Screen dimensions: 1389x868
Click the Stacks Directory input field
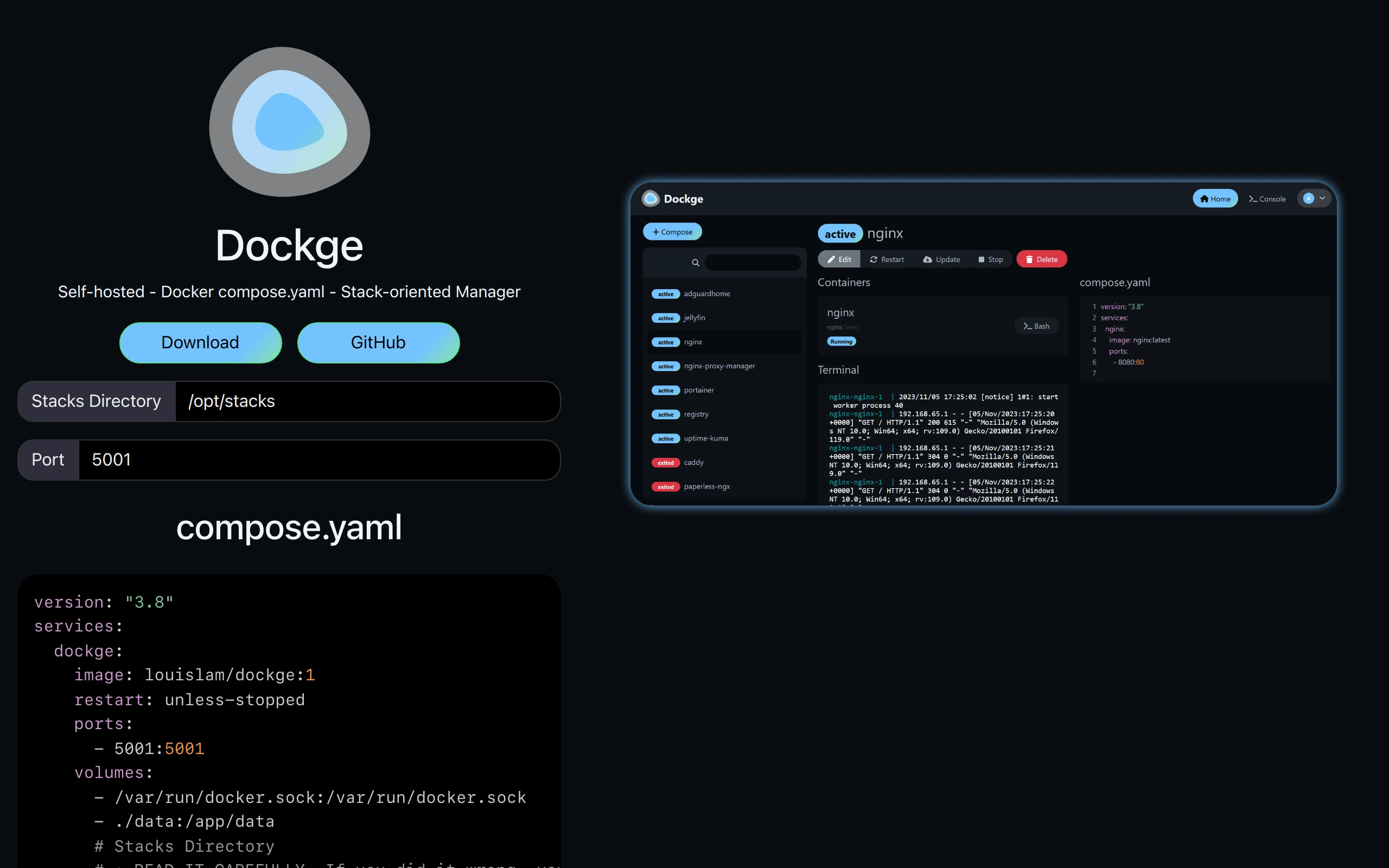point(367,401)
